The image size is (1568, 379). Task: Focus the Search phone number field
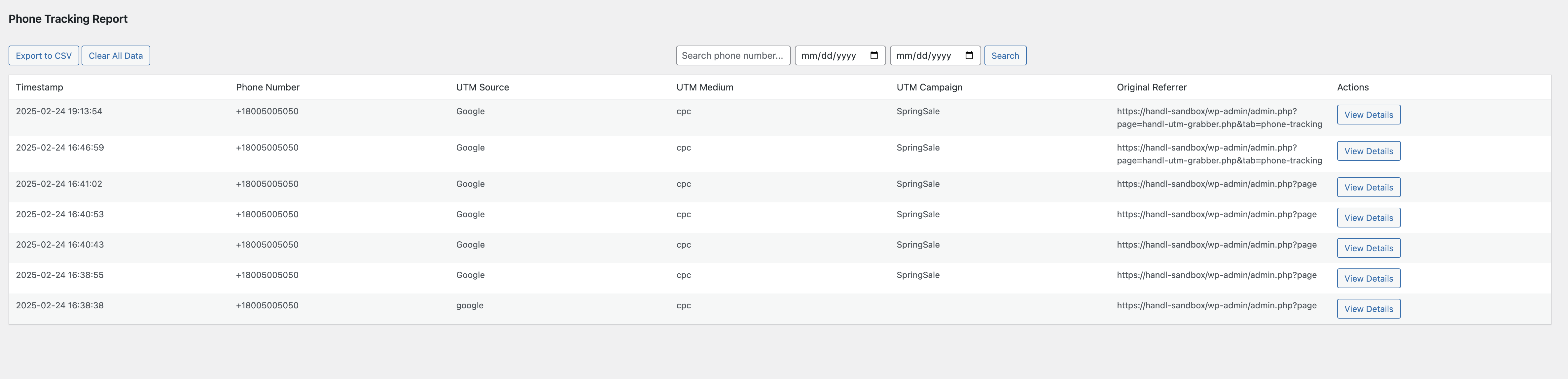(x=732, y=55)
